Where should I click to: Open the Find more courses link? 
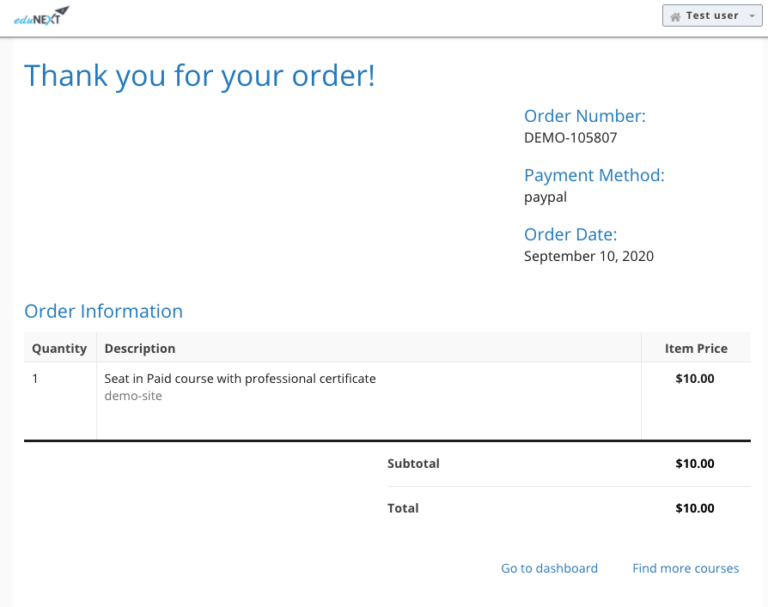685,568
